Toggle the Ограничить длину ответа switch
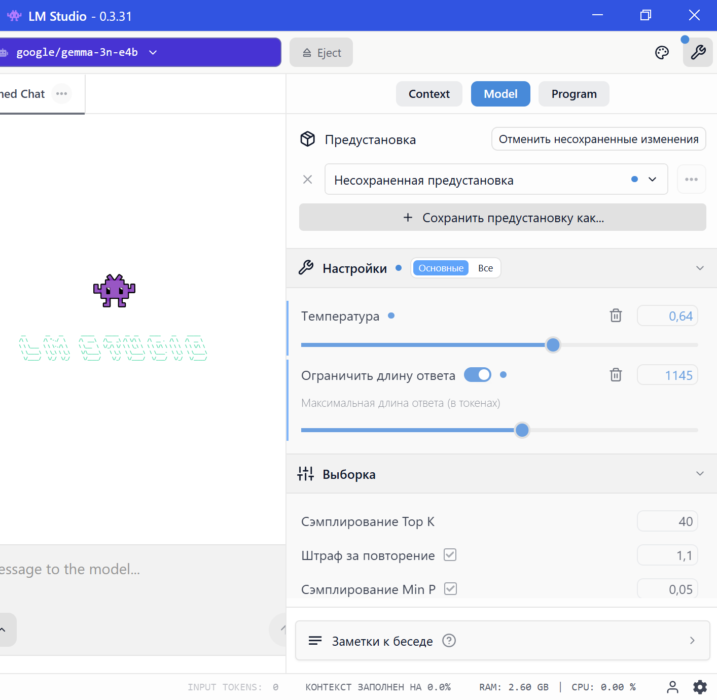The height and width of the screenshot is (700, 717). pyautogui.click(x=477, y=375)
